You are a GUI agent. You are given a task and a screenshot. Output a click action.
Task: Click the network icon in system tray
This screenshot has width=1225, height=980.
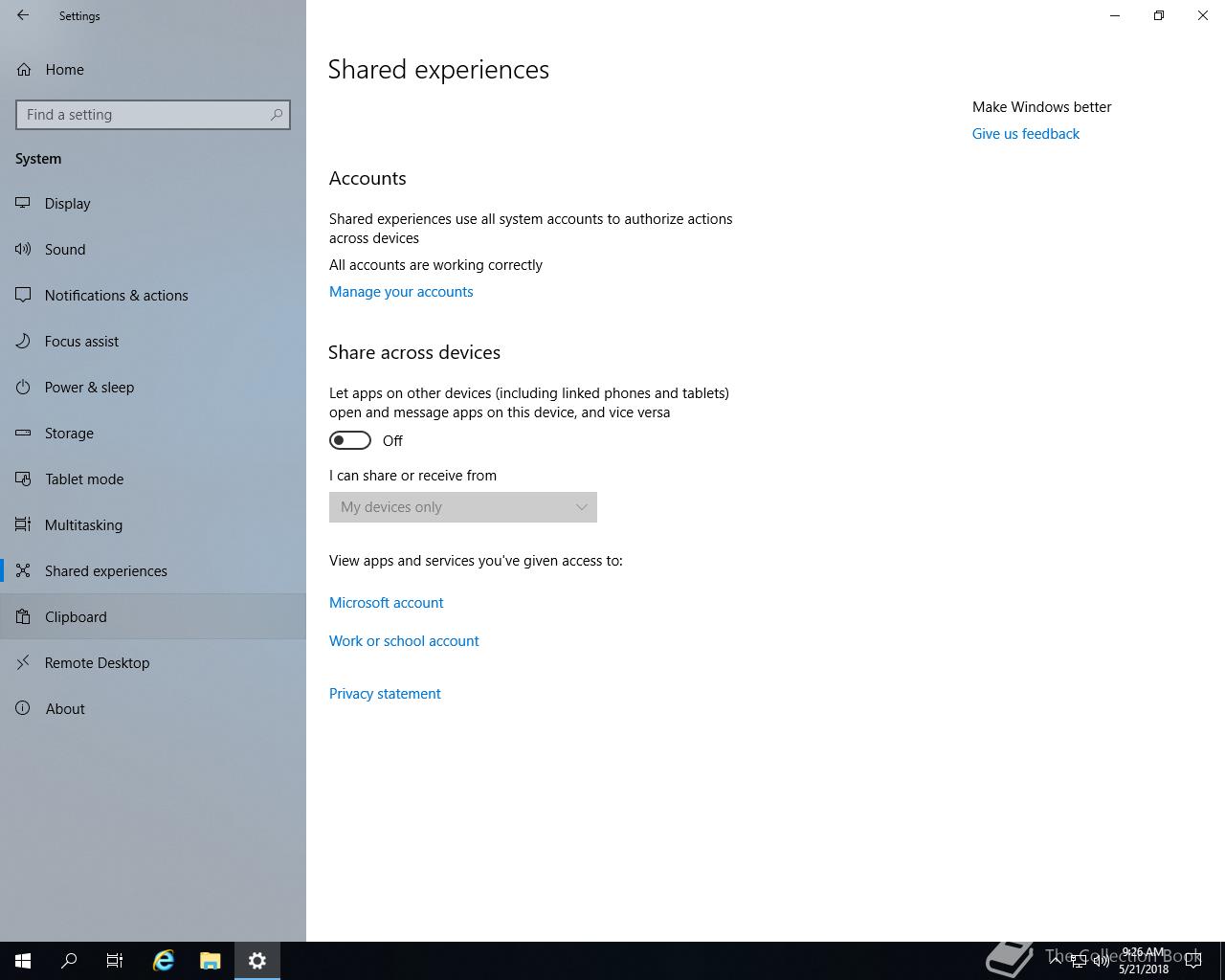(1078, 960)
